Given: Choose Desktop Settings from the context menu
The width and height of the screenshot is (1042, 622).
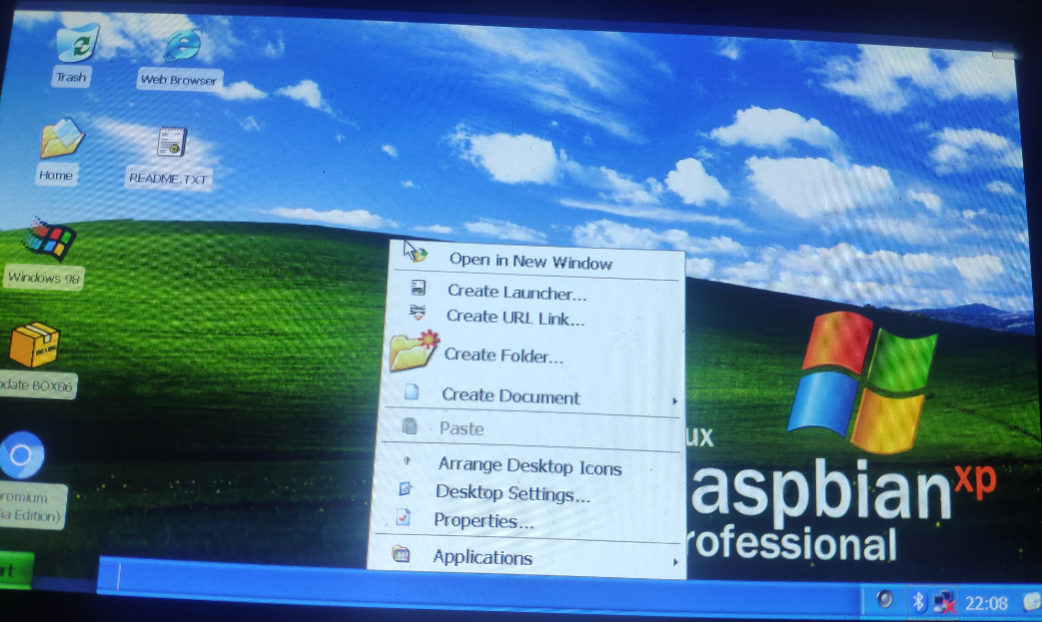Looking at the screenshot, I should tap(511, 492).
